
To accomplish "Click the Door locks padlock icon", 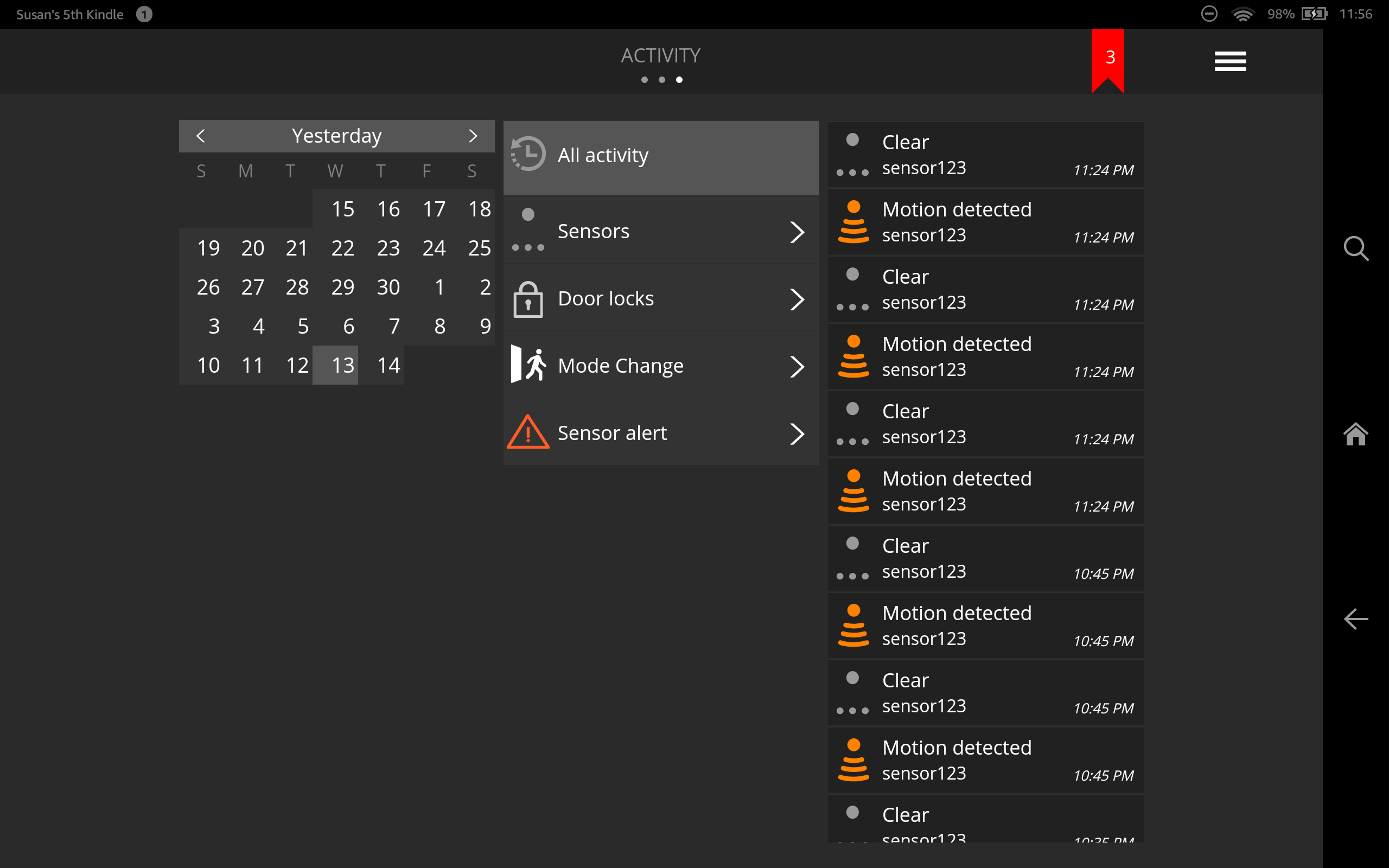I will 528,299.
